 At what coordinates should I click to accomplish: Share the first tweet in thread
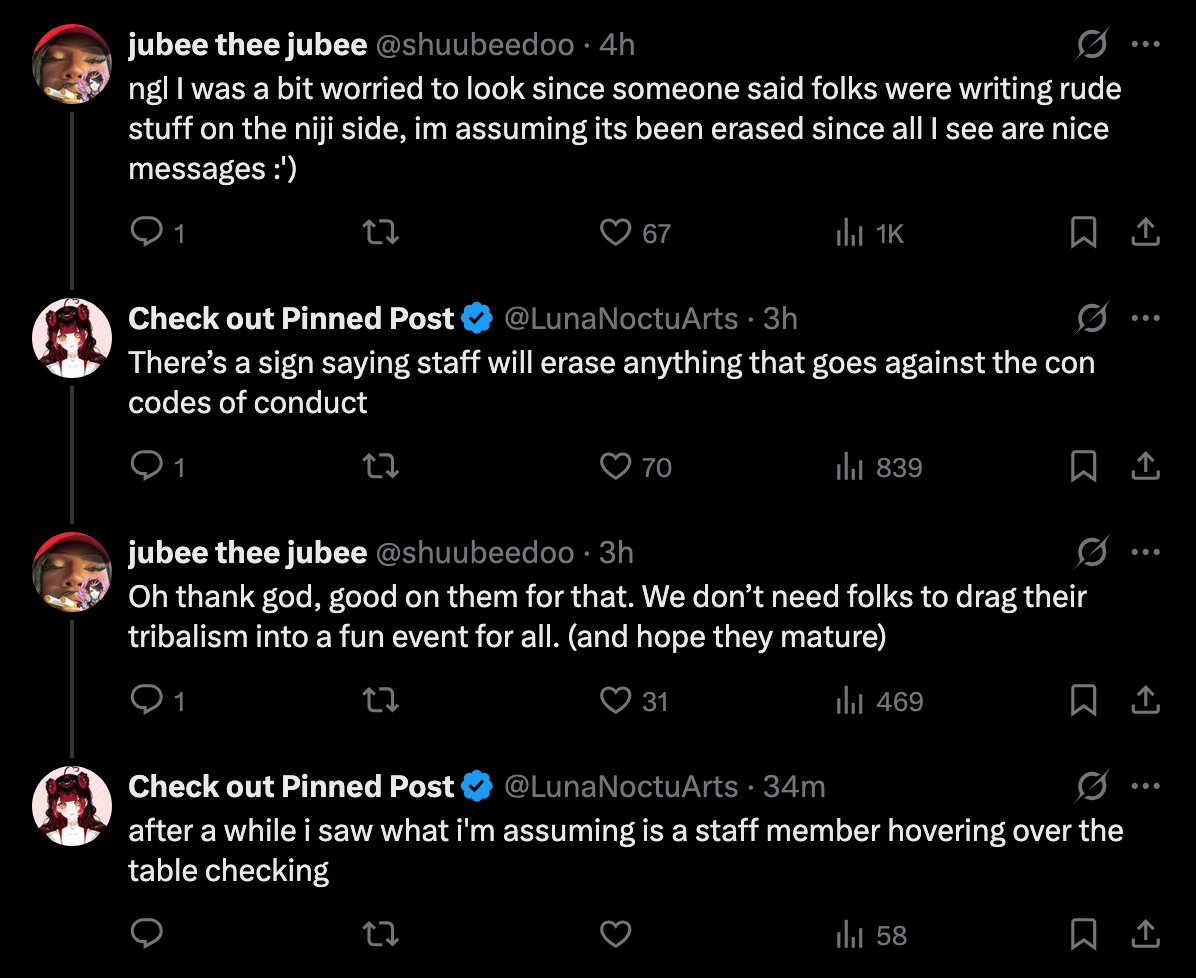(x=1145, y=233)
